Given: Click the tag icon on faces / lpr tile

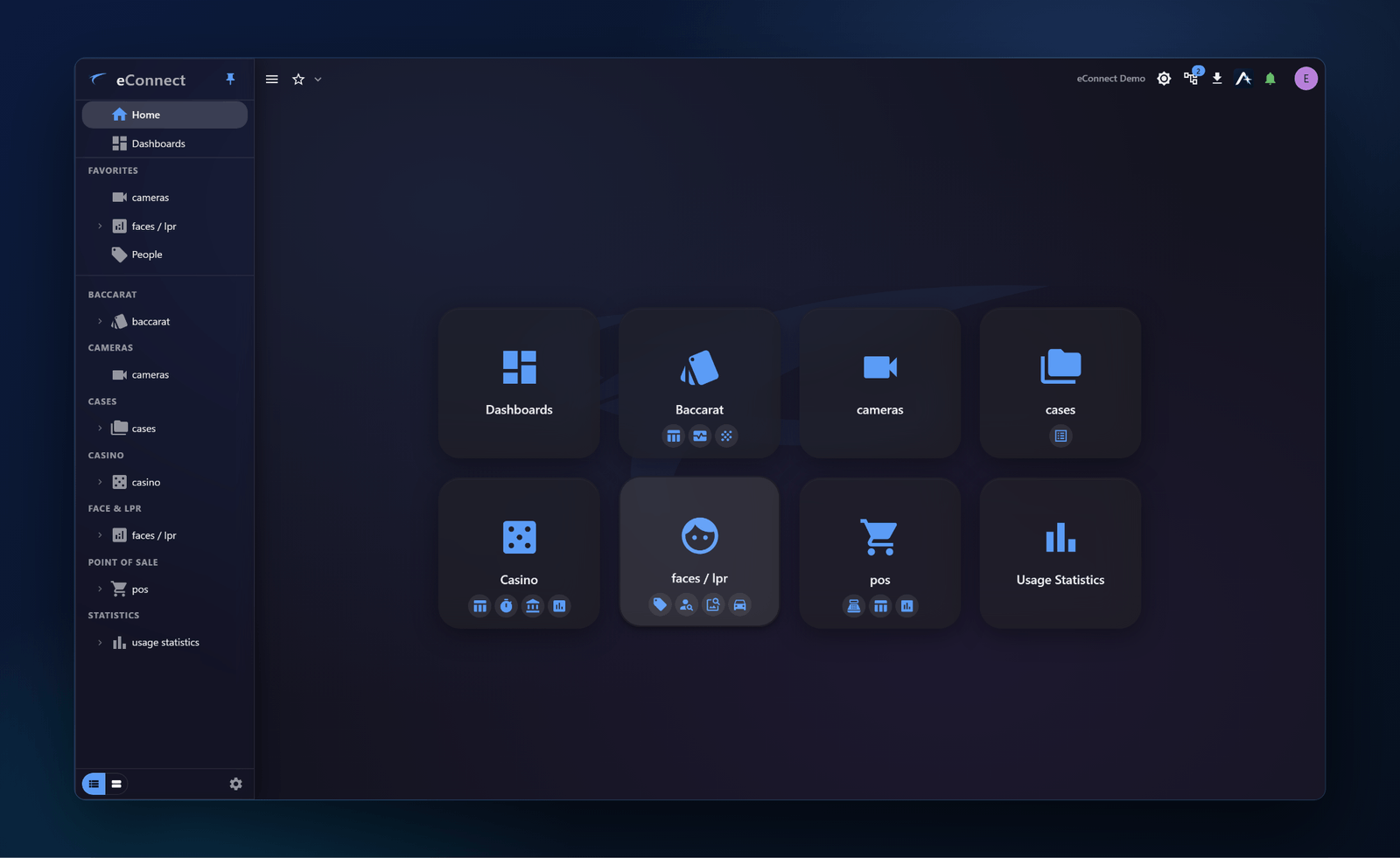Looking at the screenshot, I should 660,604.
